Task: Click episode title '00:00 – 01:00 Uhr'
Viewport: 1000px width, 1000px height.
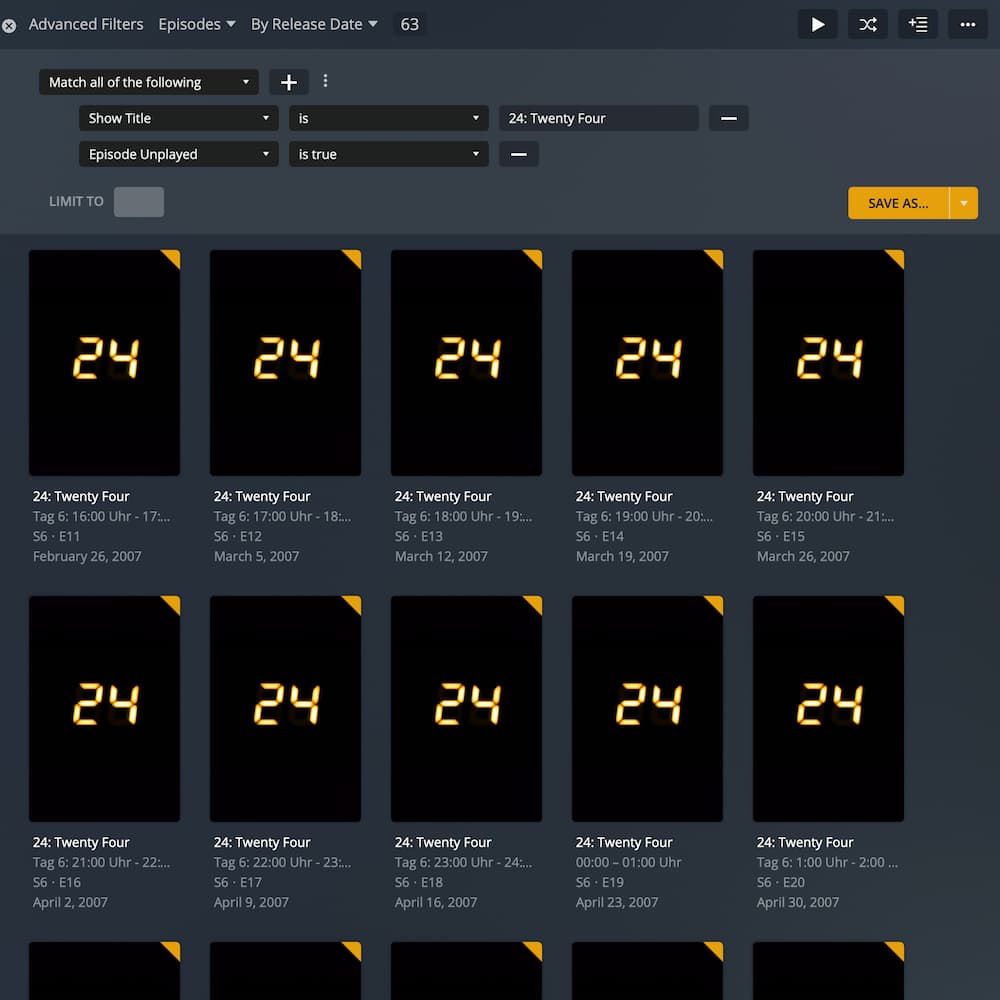Action: click(x=629, y=863)
